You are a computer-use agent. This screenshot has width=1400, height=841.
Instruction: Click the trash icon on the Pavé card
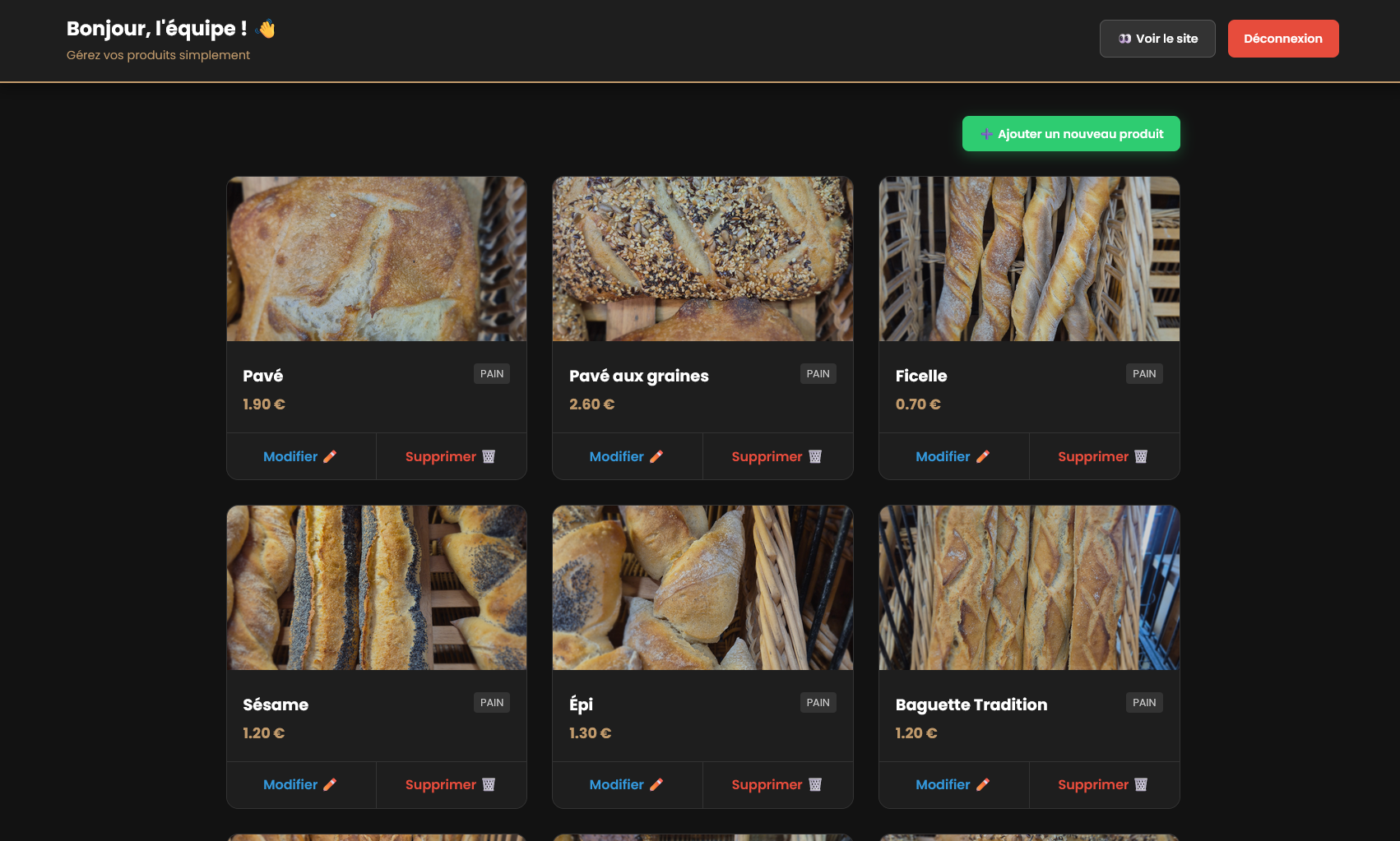[489, 456]
